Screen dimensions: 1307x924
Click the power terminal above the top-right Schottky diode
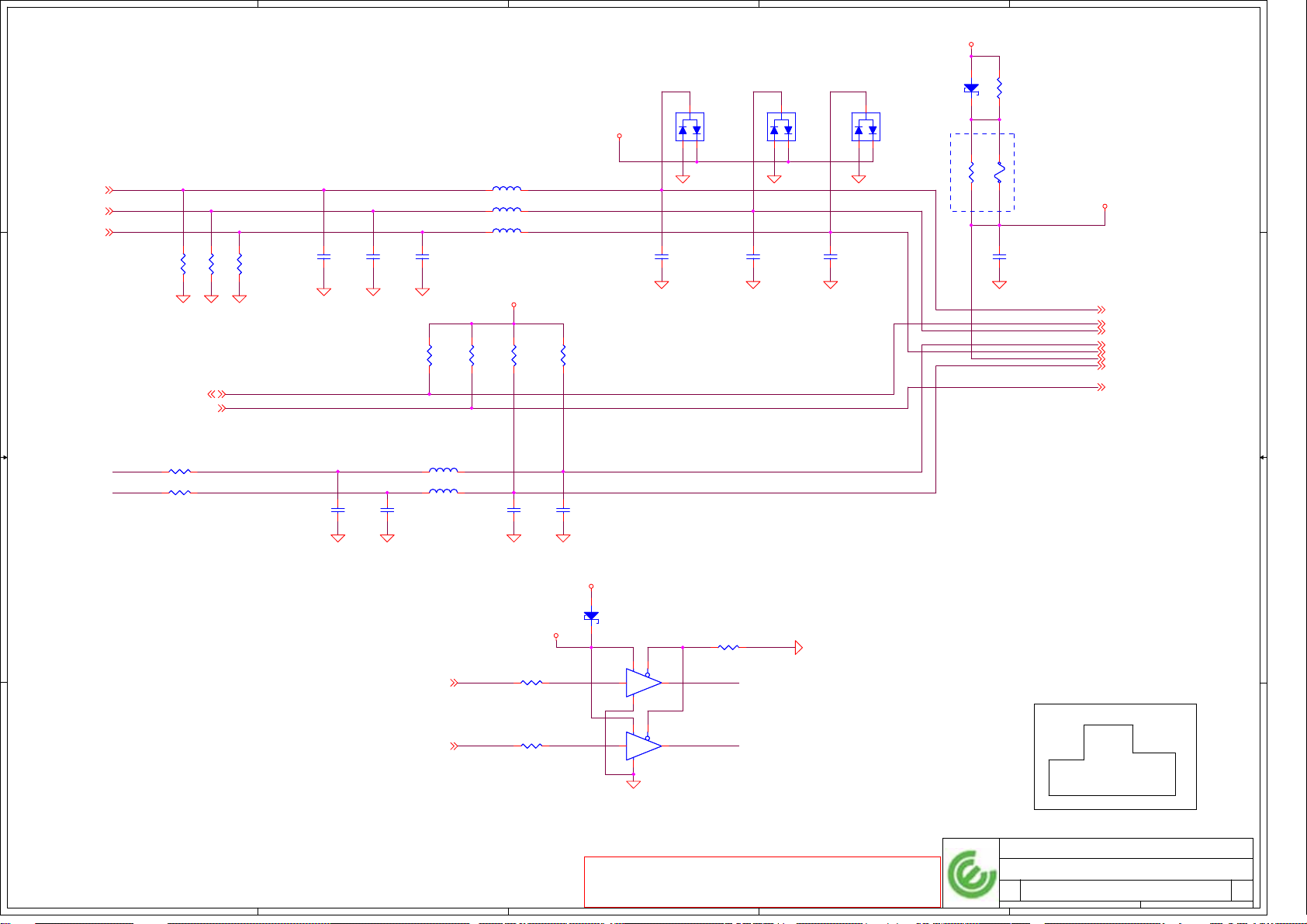coord(971,45)
